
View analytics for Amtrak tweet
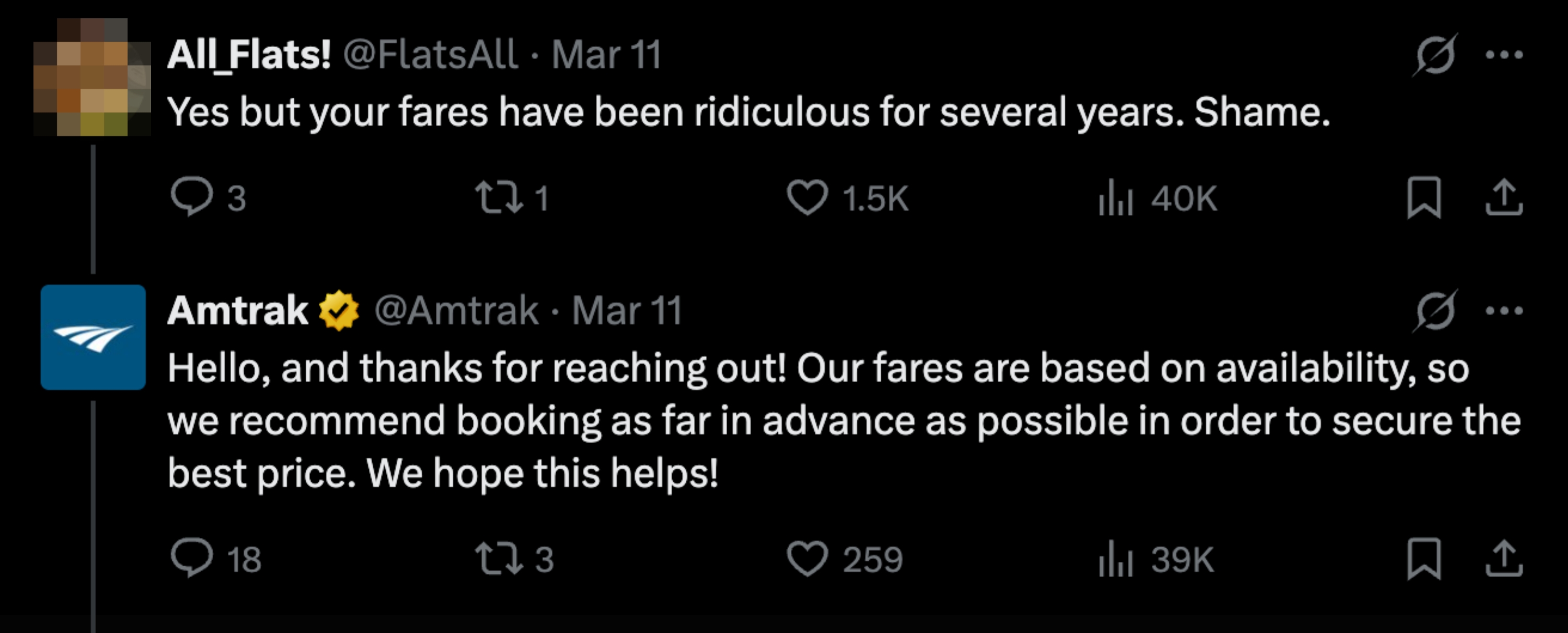tap(1115, 559)
